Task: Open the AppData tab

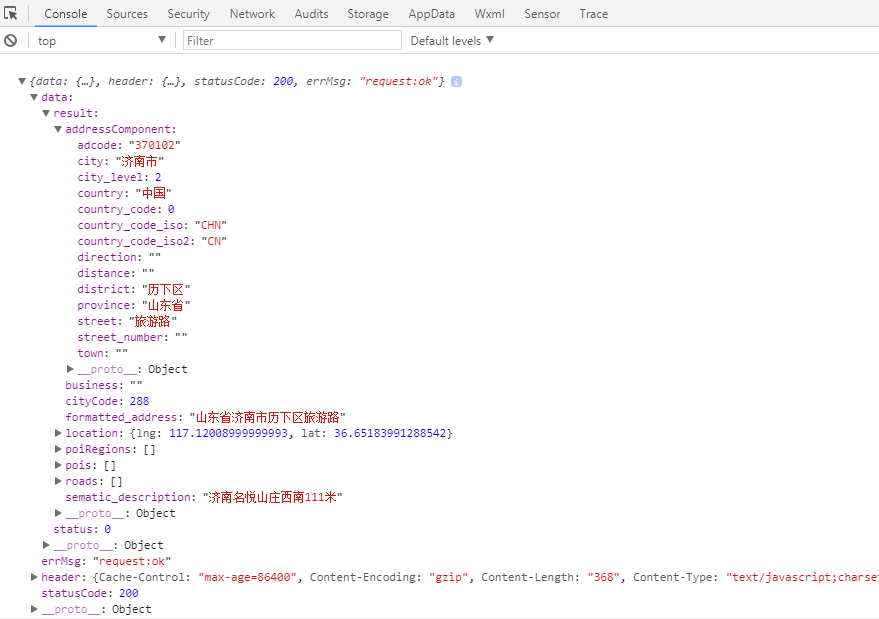Action: [x=432, y=13]
